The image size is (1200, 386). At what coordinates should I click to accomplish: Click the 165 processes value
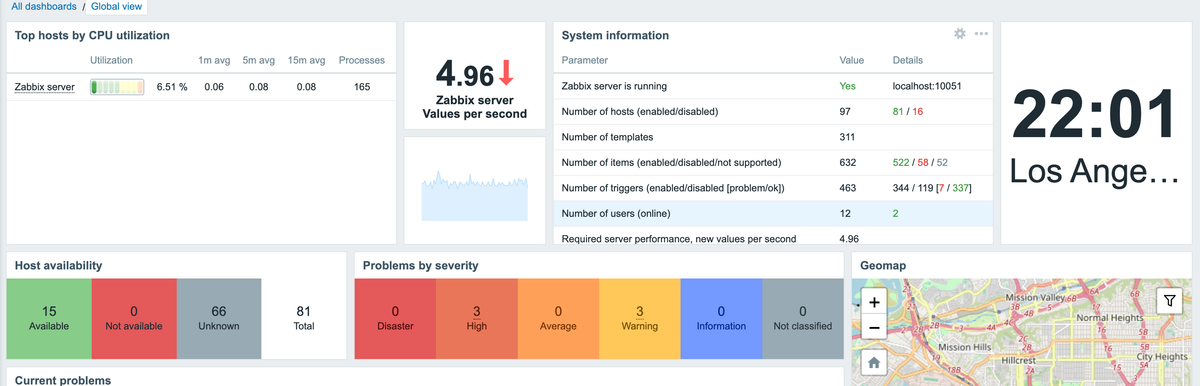[362, 87]
